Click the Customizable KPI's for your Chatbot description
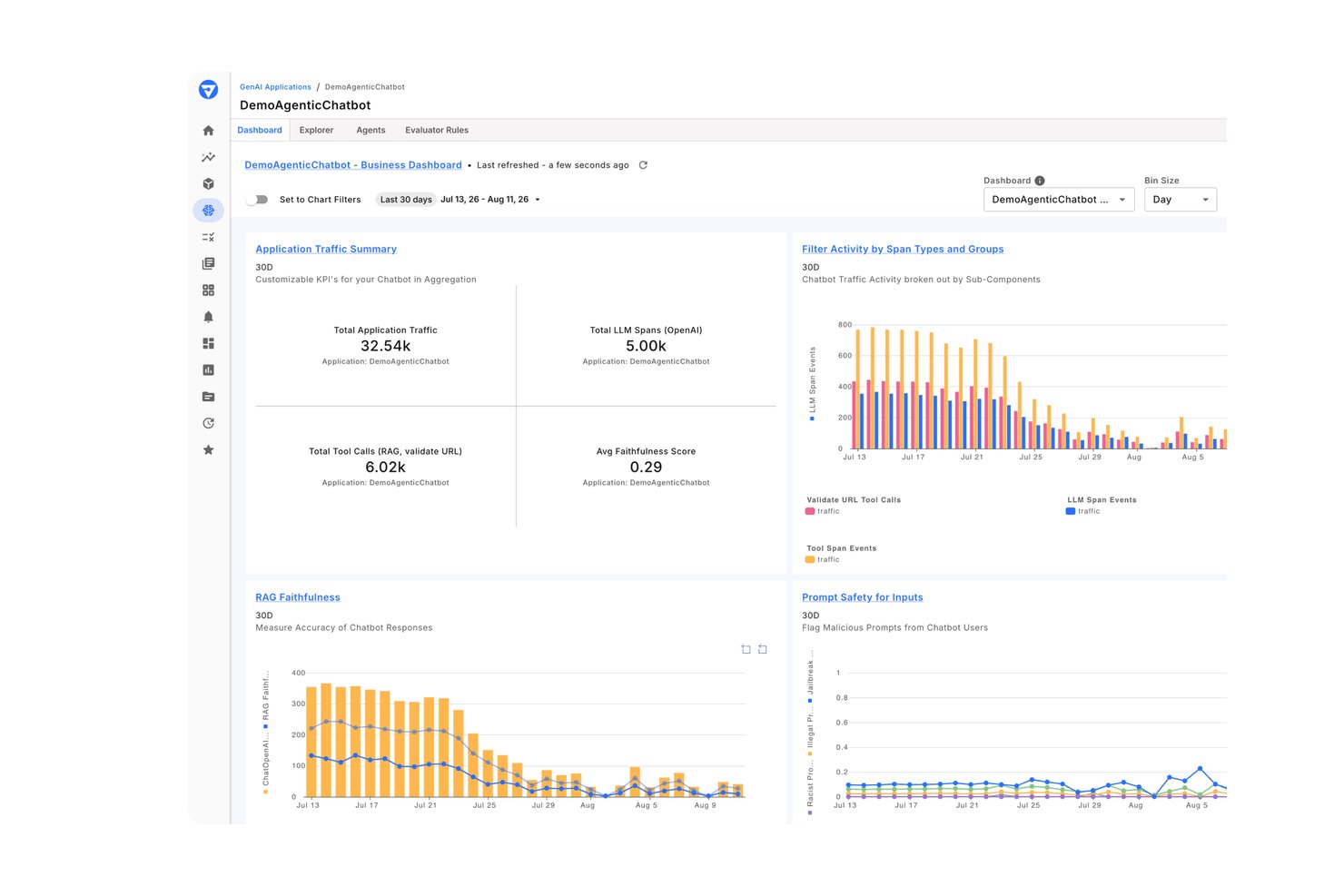Image resolution: width=1344 pixels, height=896 pixels. pyautogui.click(x=365, y=280)
